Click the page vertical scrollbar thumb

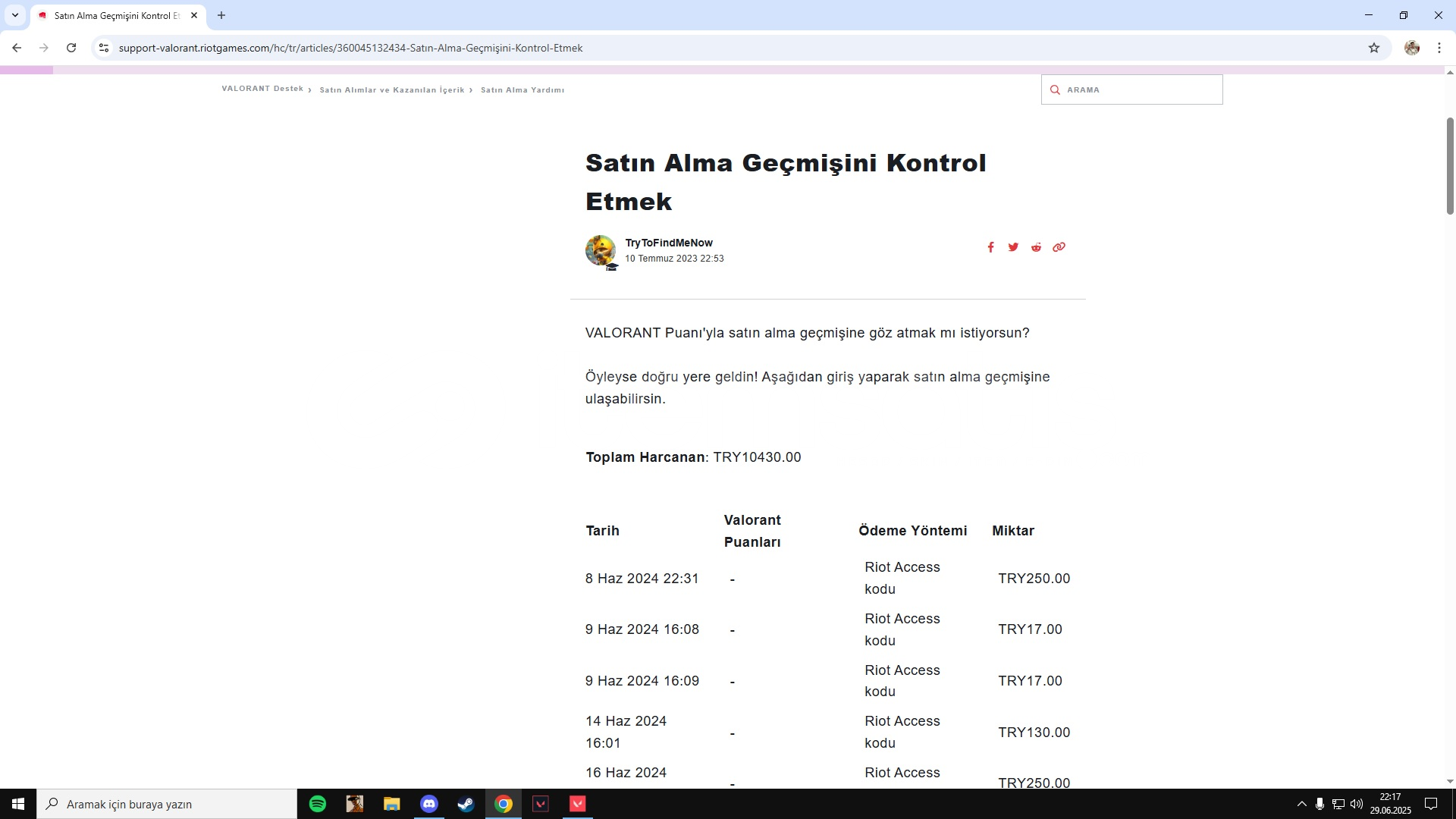click(1450, 165)
